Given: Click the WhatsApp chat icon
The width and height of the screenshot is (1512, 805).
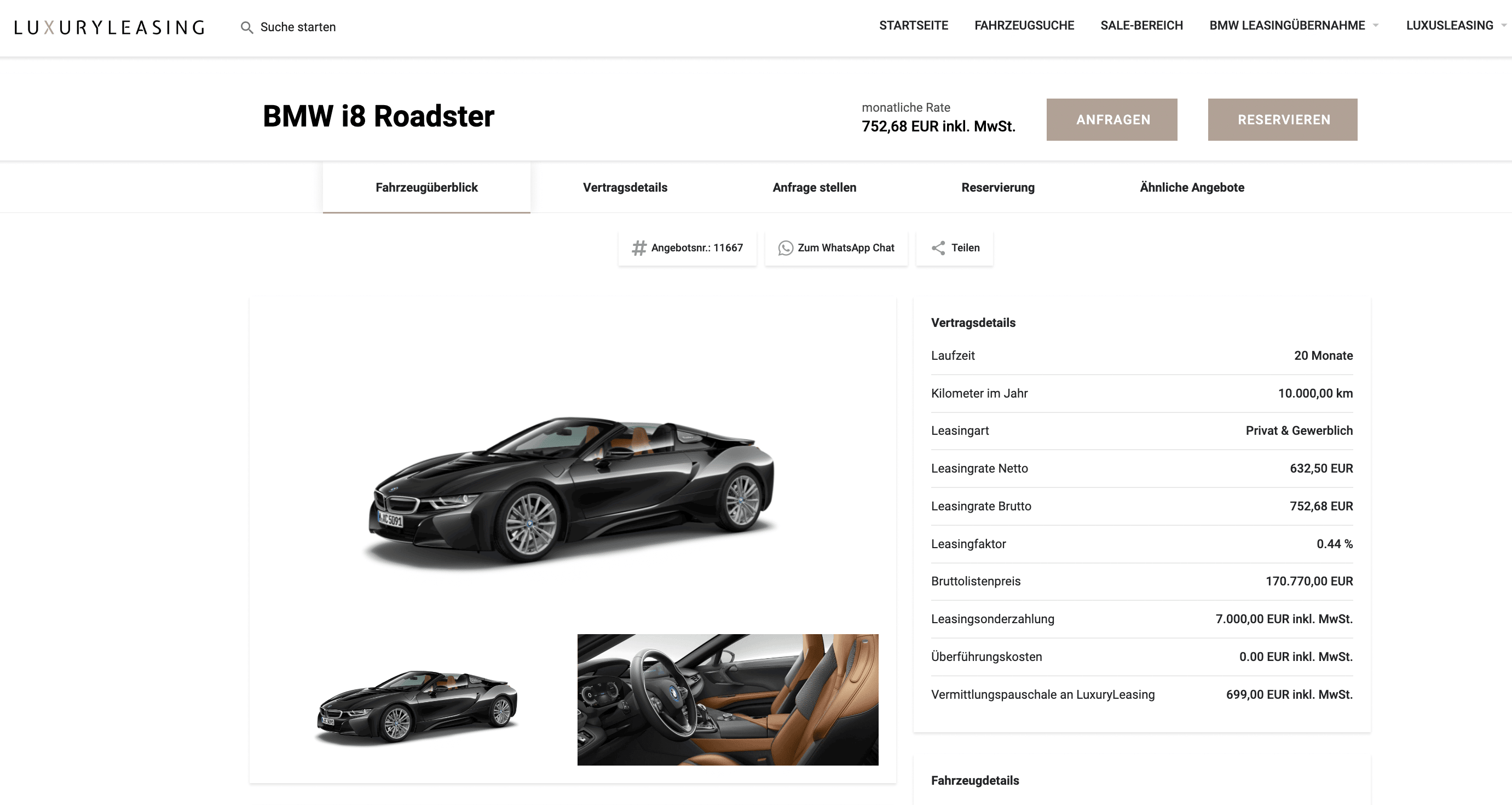Looking at the screenshot, I should pyautogui.click(x=786, y=248).
